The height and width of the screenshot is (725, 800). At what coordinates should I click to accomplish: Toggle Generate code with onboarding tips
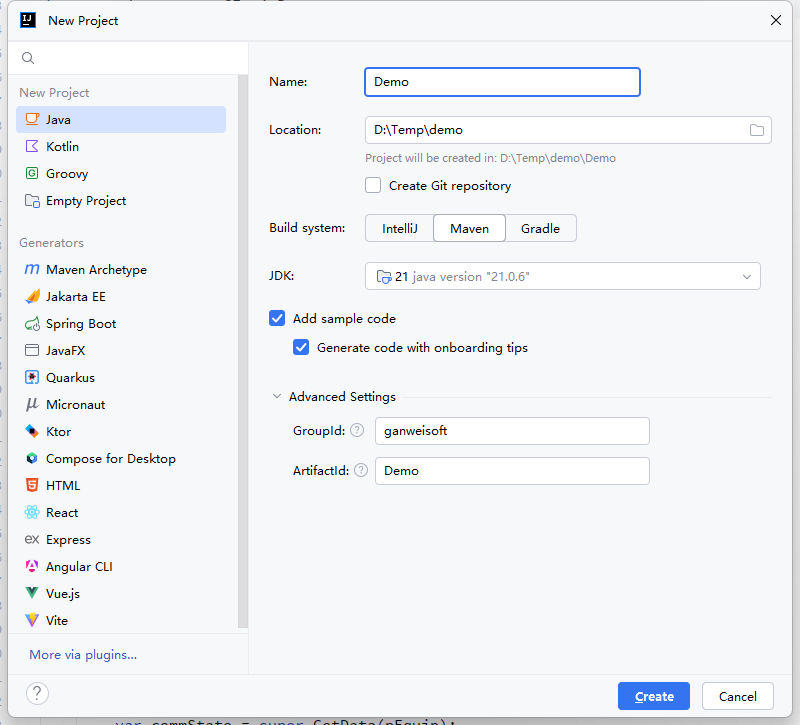pos(301,348)
